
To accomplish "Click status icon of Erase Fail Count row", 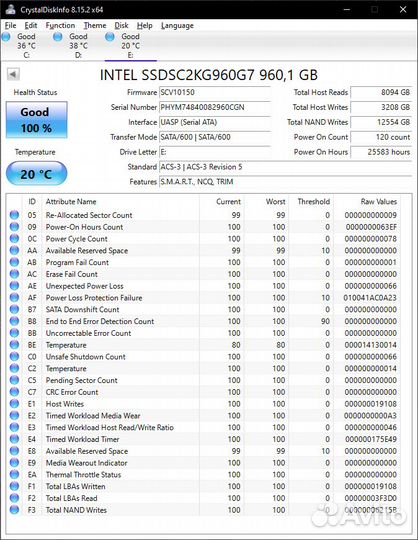I will (x=14, y=274).
